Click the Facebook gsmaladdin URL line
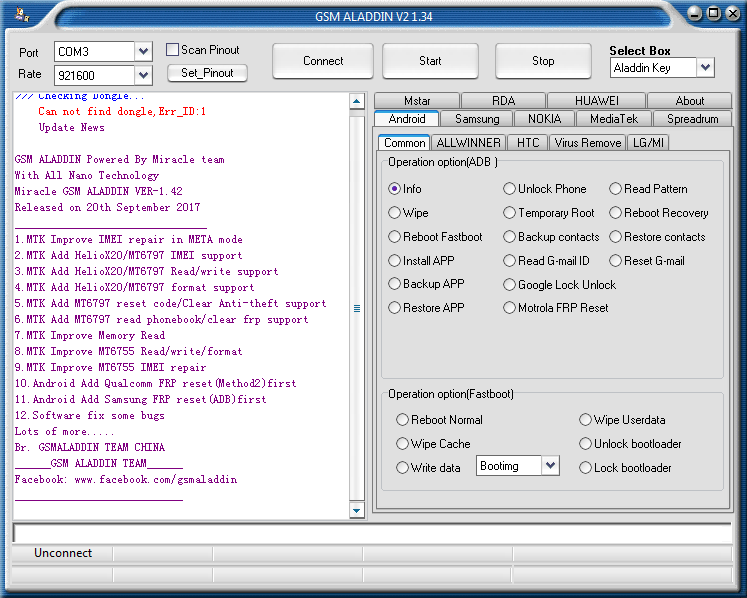The width and height of the screenshot is (747, 598). pyautogui.click(x=126, y=479)
